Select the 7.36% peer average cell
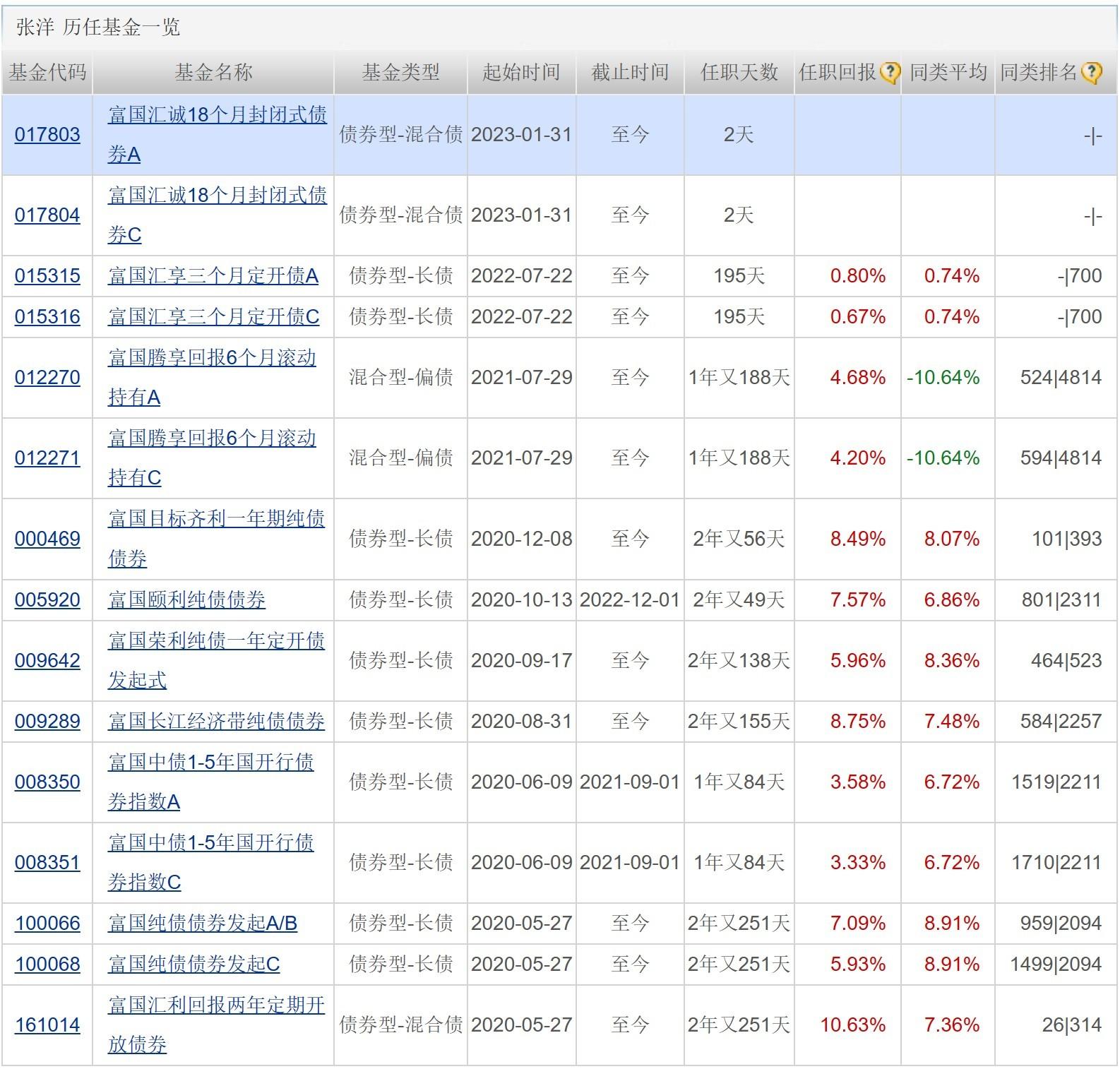 point(952,1025)
